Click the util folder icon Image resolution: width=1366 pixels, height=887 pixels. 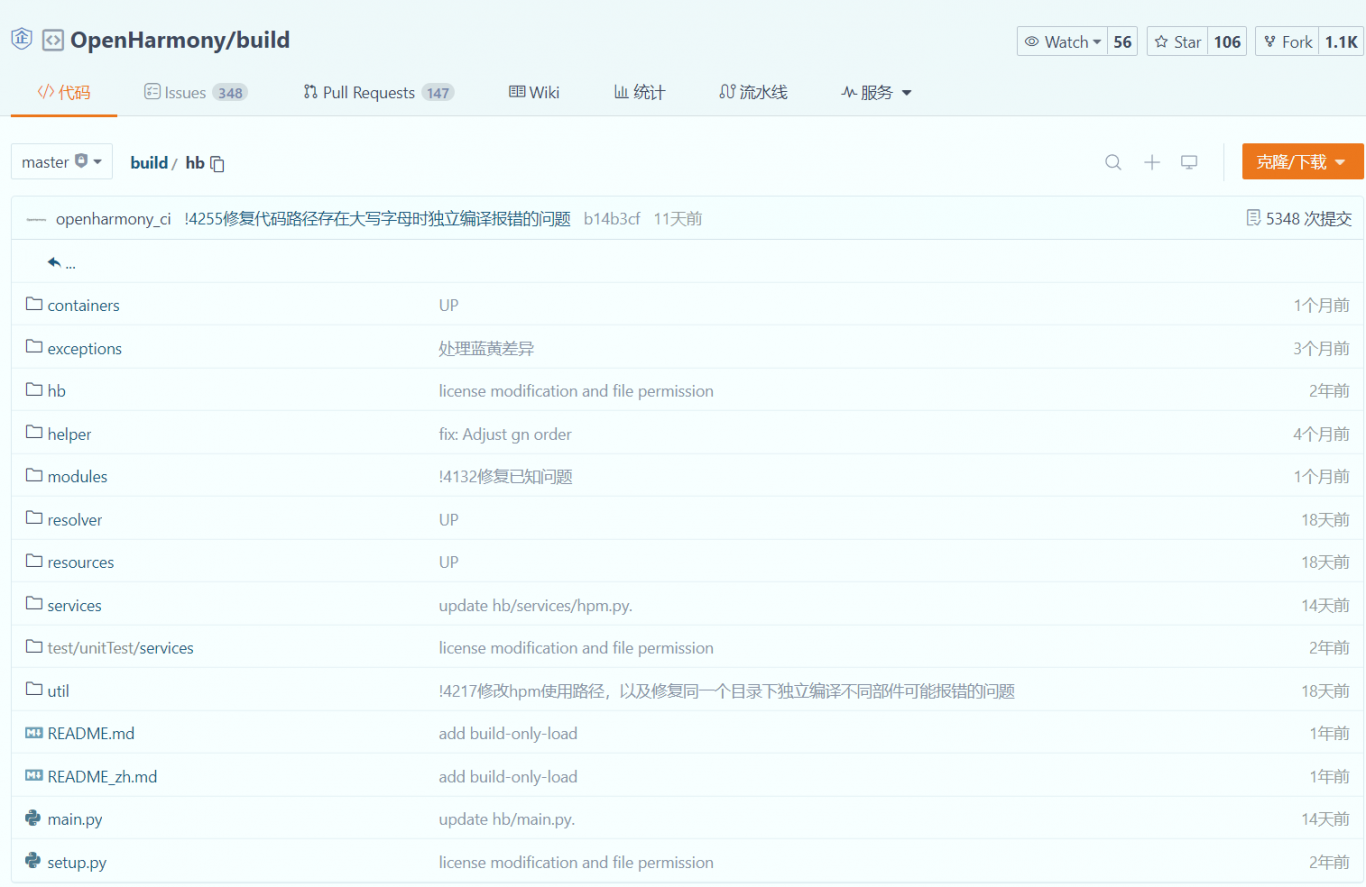[34, 690]
